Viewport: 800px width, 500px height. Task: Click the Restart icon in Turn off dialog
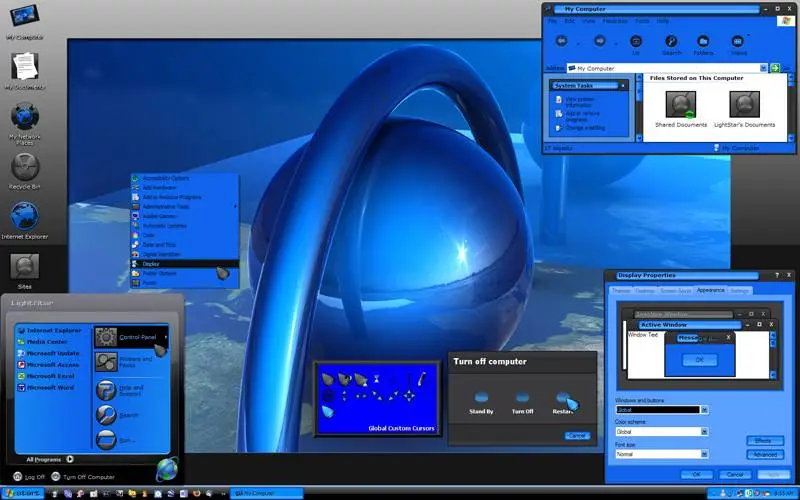[x=563, y=397]
